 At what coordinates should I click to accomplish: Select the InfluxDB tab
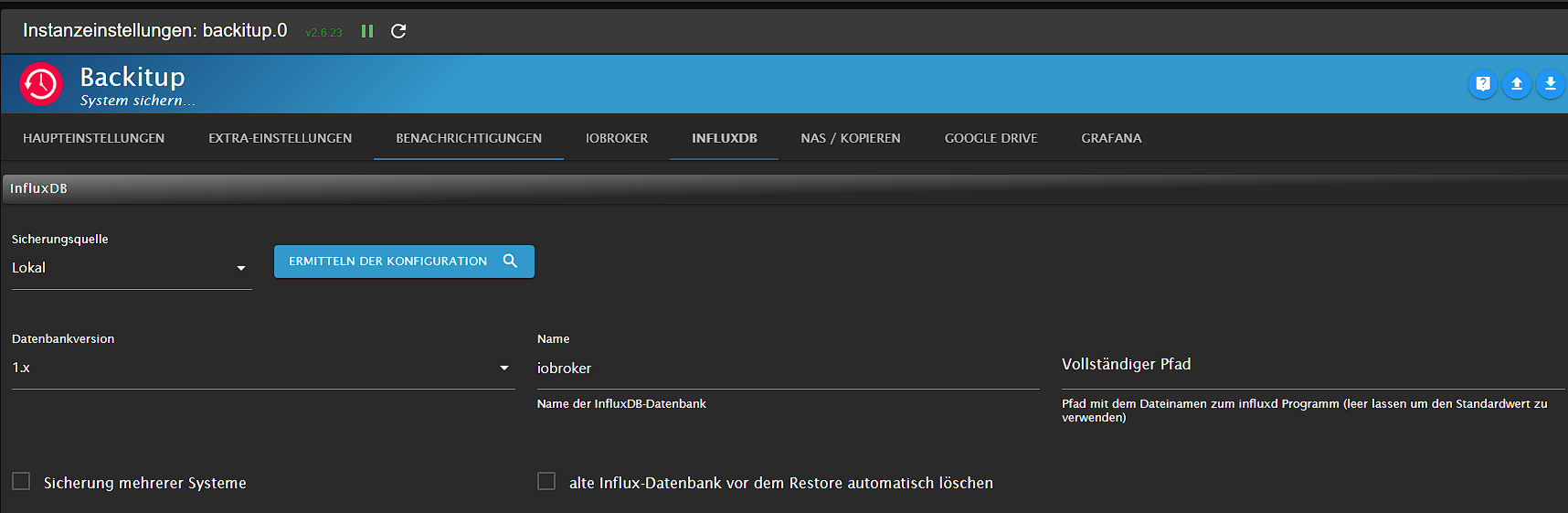pos(725,138)
